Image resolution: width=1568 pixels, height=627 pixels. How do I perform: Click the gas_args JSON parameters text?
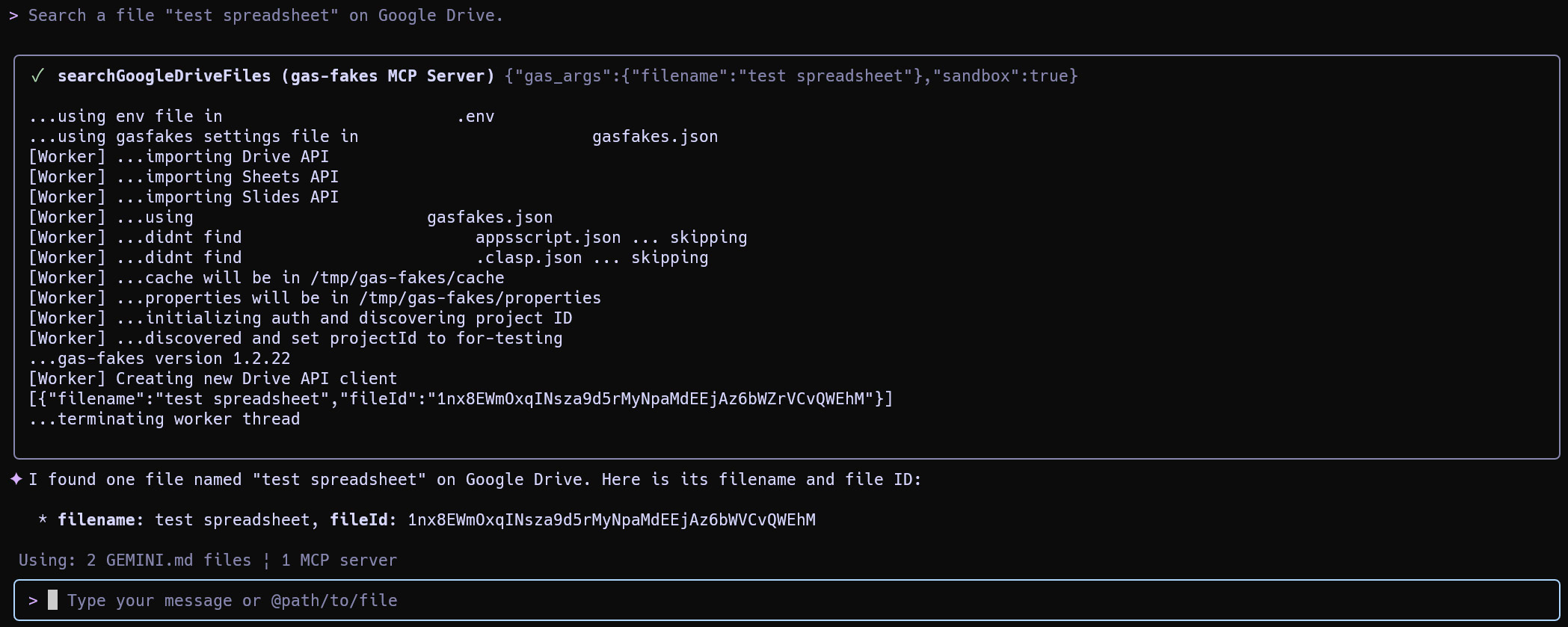tap(791, 76)
